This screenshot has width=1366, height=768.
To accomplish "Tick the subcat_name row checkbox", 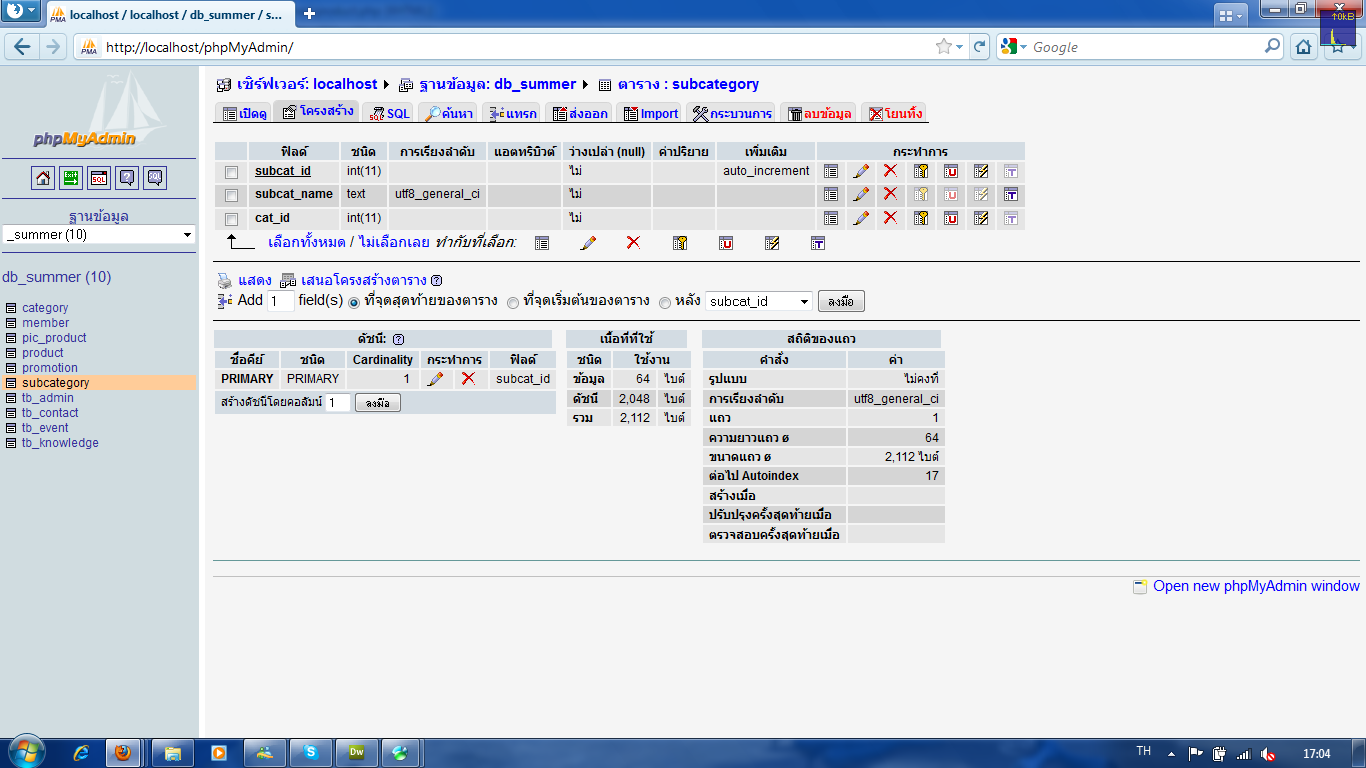I will [x=232, y=195].
